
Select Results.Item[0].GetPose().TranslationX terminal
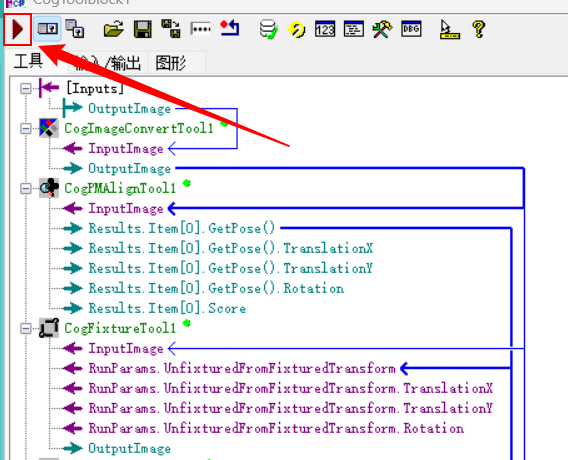point(231,248)
